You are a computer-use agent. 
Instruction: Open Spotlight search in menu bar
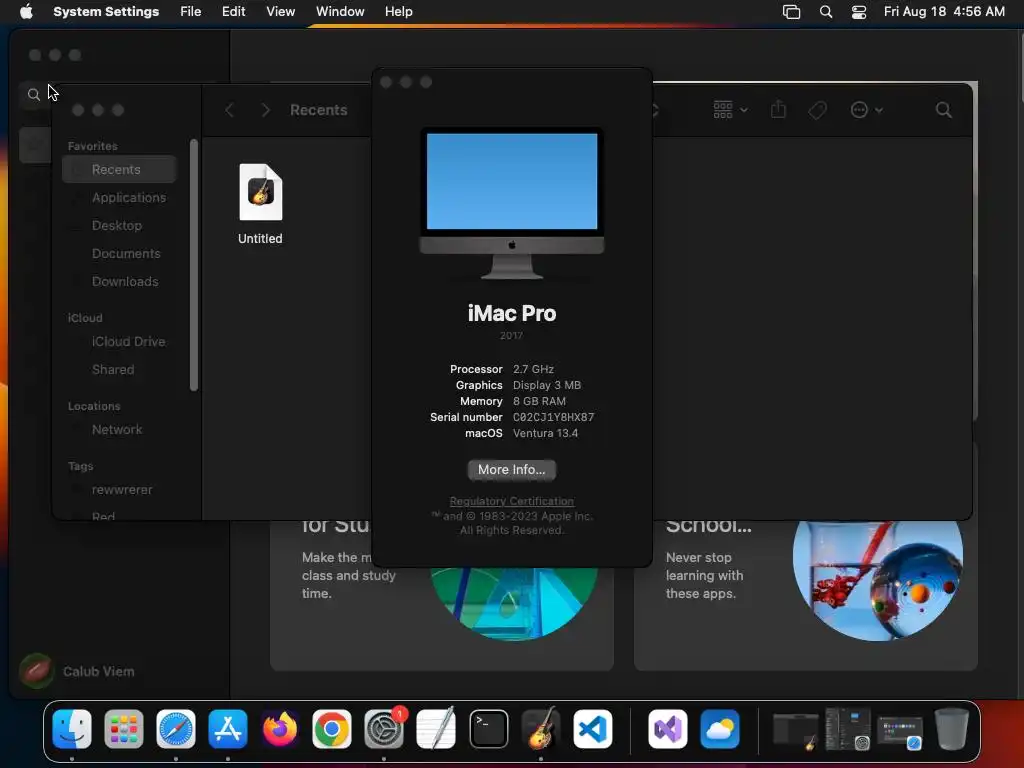coord(825,12)
